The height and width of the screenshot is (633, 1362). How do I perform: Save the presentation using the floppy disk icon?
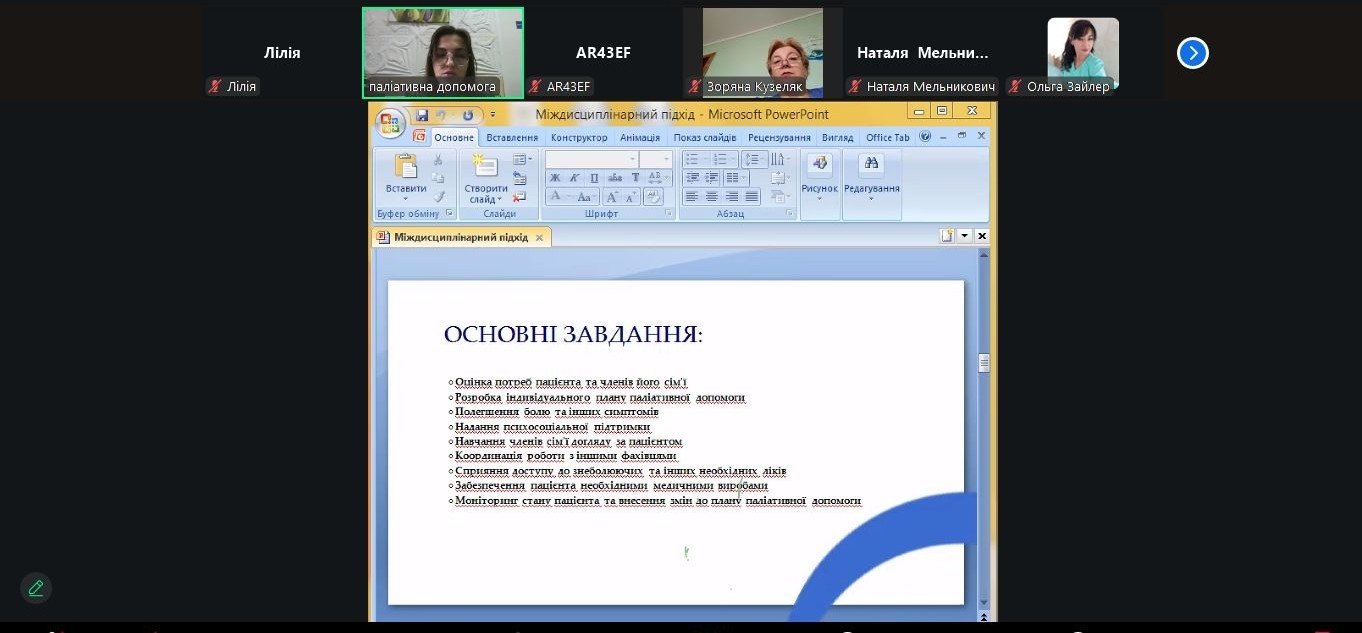(x=422, y=115)
